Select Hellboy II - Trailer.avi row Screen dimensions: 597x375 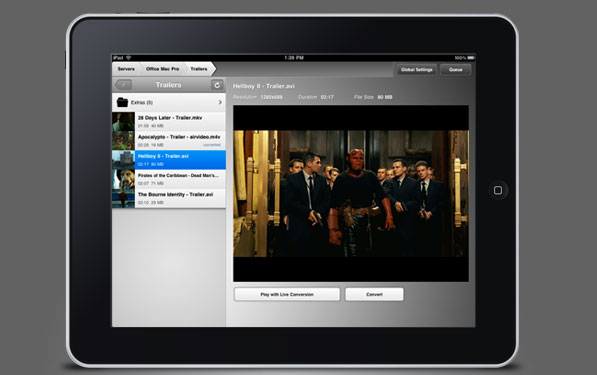tap(169, 160)
